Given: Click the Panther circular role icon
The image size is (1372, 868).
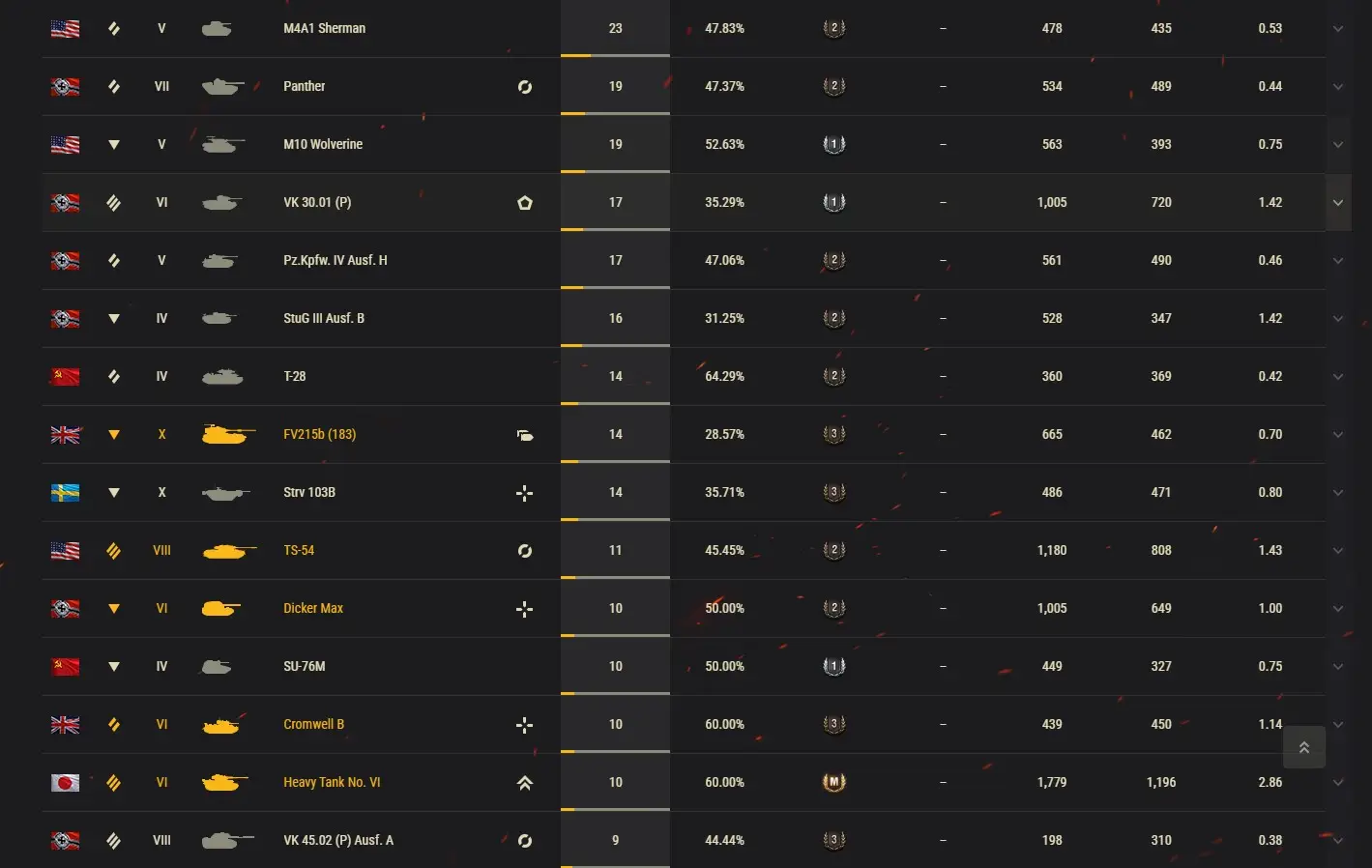Looking at the screenshot, I should coord(524,87).
